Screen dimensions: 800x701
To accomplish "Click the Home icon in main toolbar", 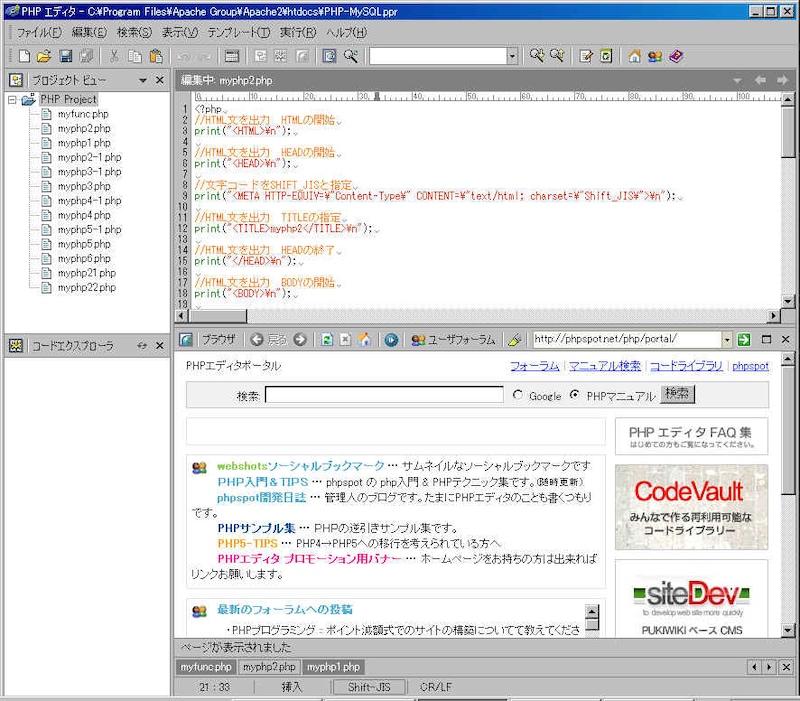I will [634, 56].
